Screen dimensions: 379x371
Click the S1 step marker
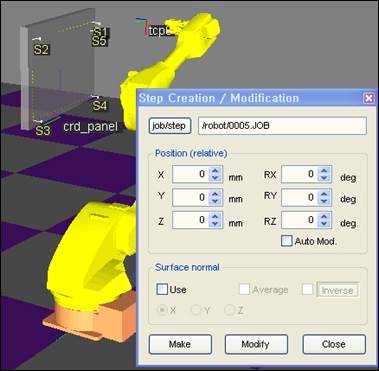point(100,32)
